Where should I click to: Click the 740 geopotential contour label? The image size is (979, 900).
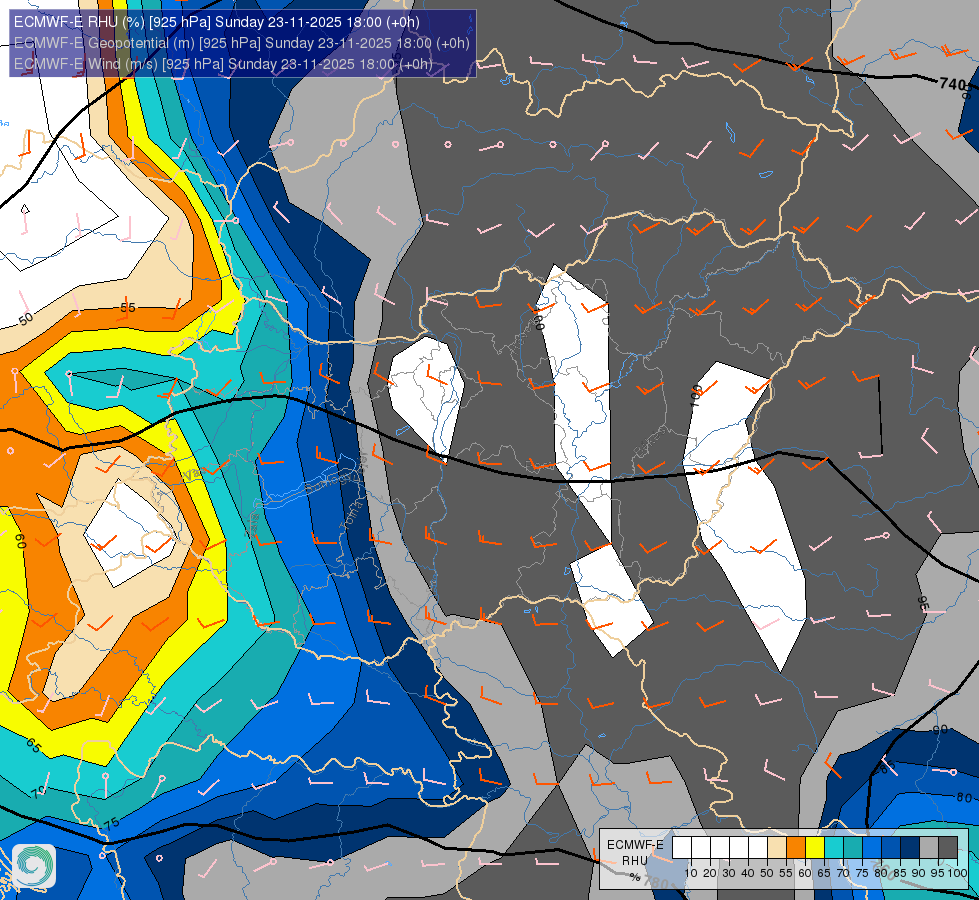(x=953, y=84)
